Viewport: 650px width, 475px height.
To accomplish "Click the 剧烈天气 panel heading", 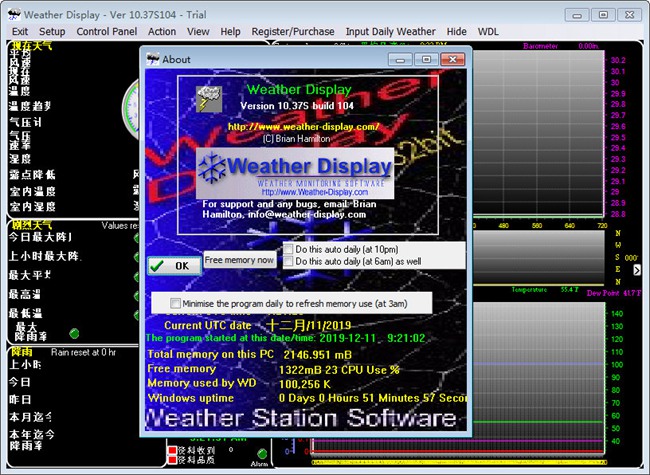I will point(32,225).
